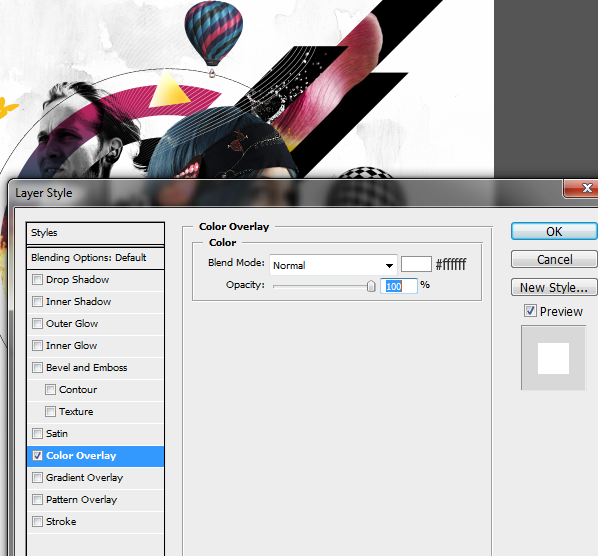Open the New Style dialog
Screen dimensions: 598x556
tap(554, 288)
